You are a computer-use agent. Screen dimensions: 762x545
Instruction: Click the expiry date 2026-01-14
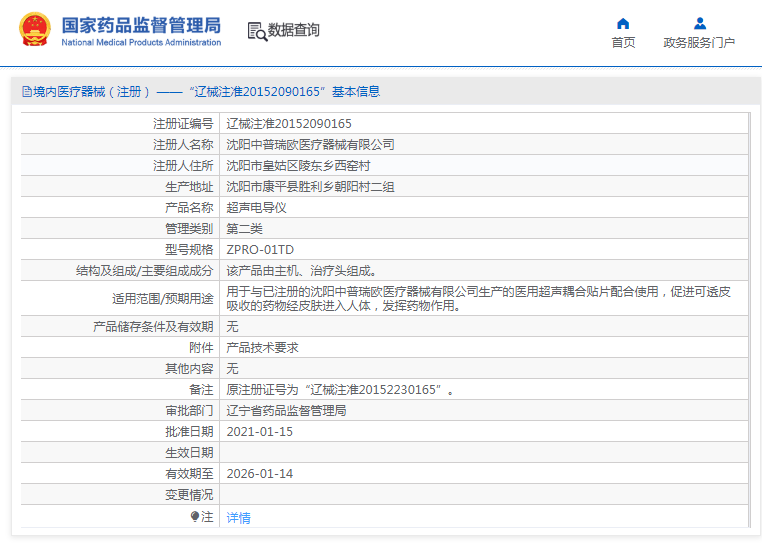pyautogui.click(x=260, y=474)
